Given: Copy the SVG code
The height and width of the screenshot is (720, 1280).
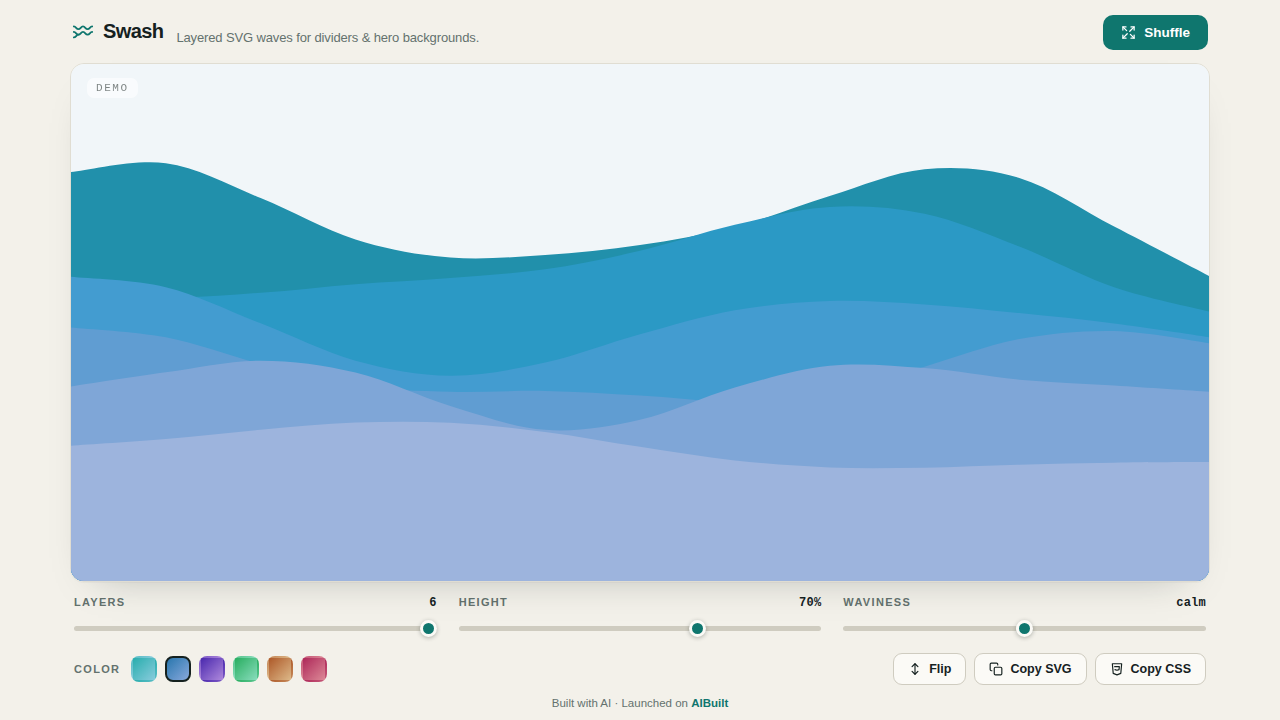Looking at the screenshot, I should 1030,669.
